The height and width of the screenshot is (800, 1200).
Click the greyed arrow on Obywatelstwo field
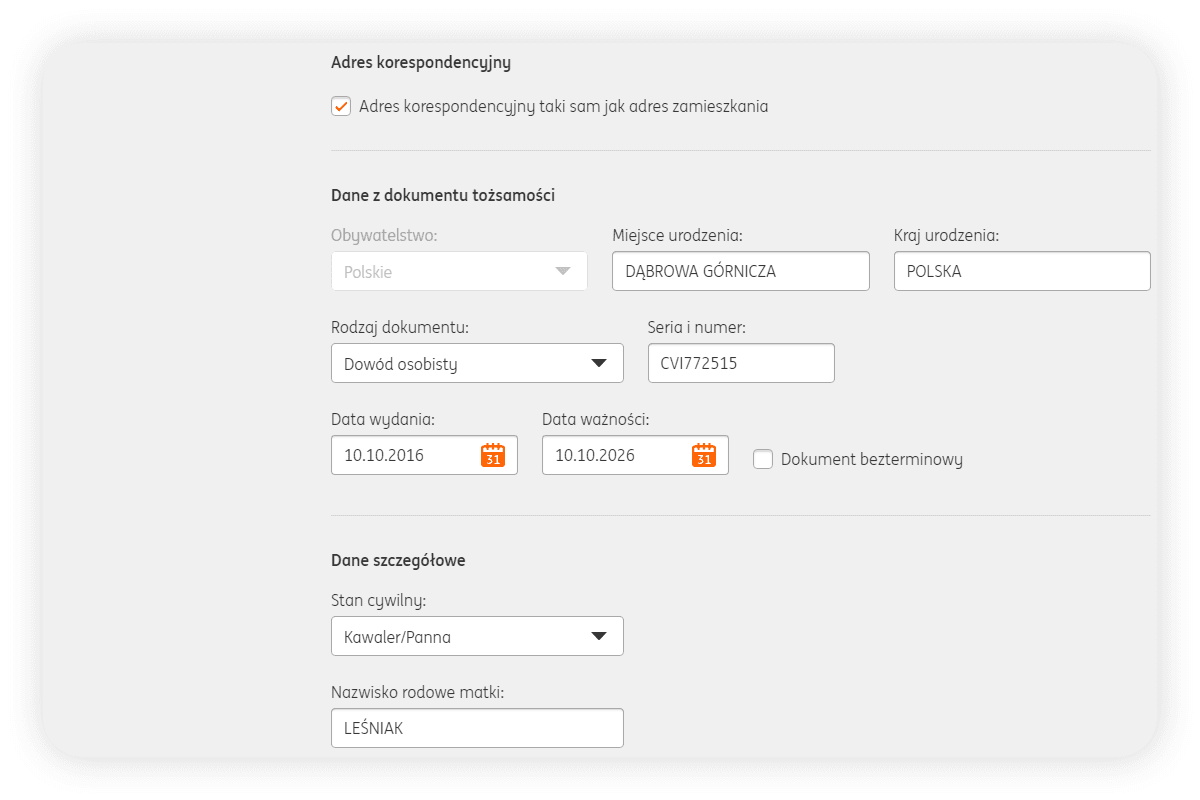pyautogui.click(x=562, y=271)
